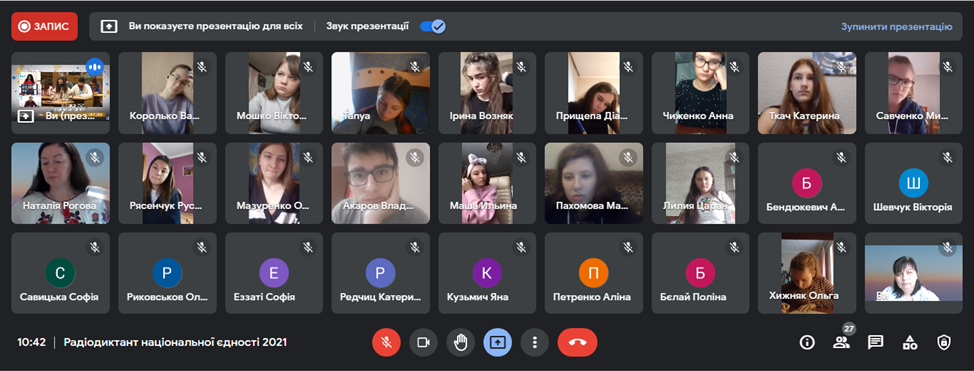Click the blue Р avatar of Риковськов
This screenshot has width=974, height=371.
(167, 273)
